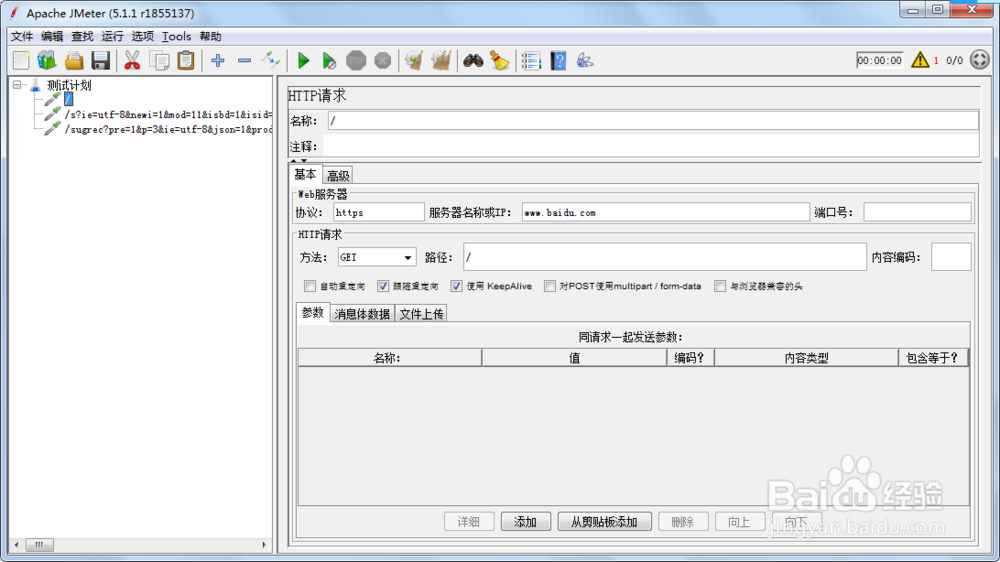Open the 文件 menu

(22, 36)
